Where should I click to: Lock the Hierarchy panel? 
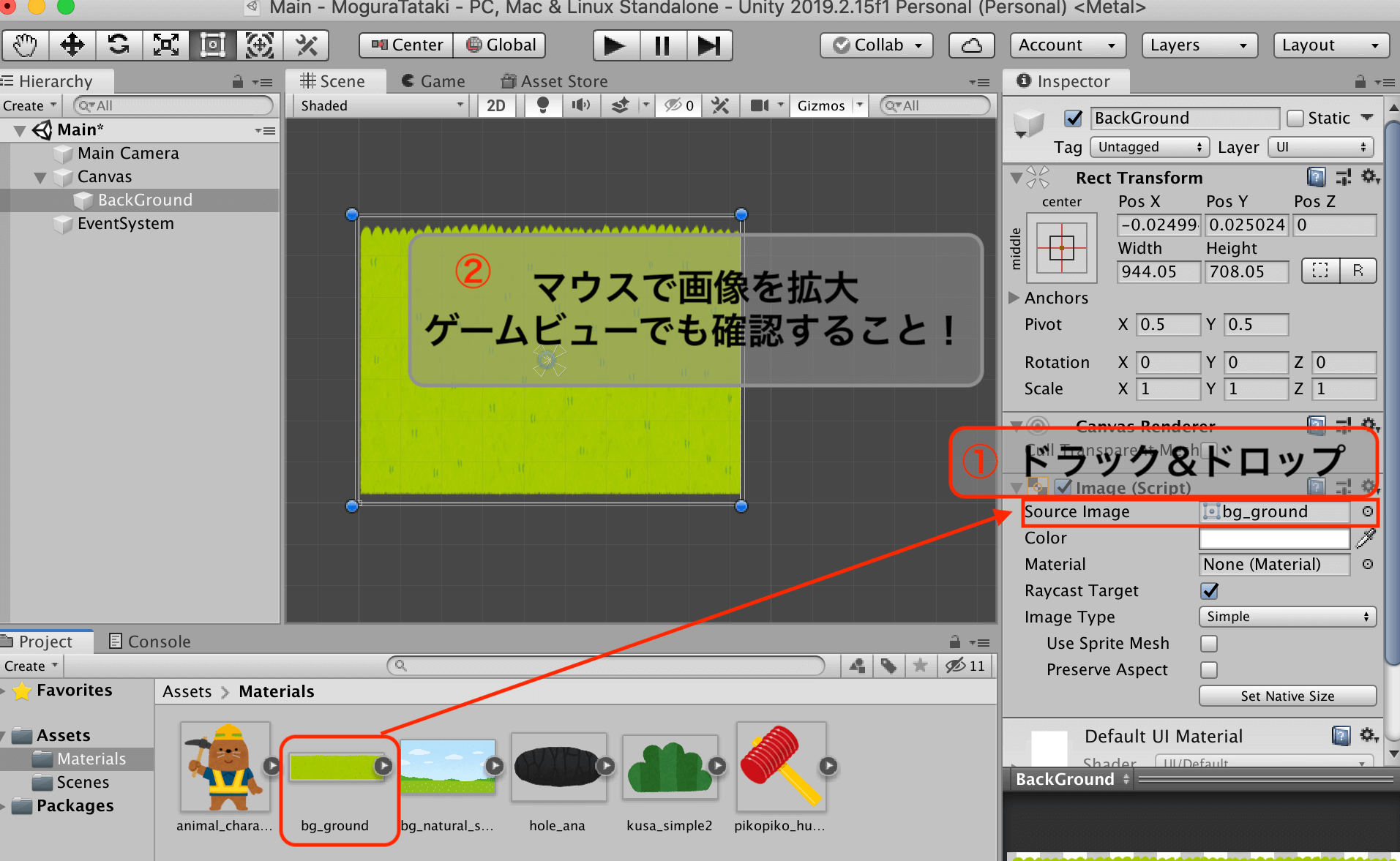tap(237, 81)
